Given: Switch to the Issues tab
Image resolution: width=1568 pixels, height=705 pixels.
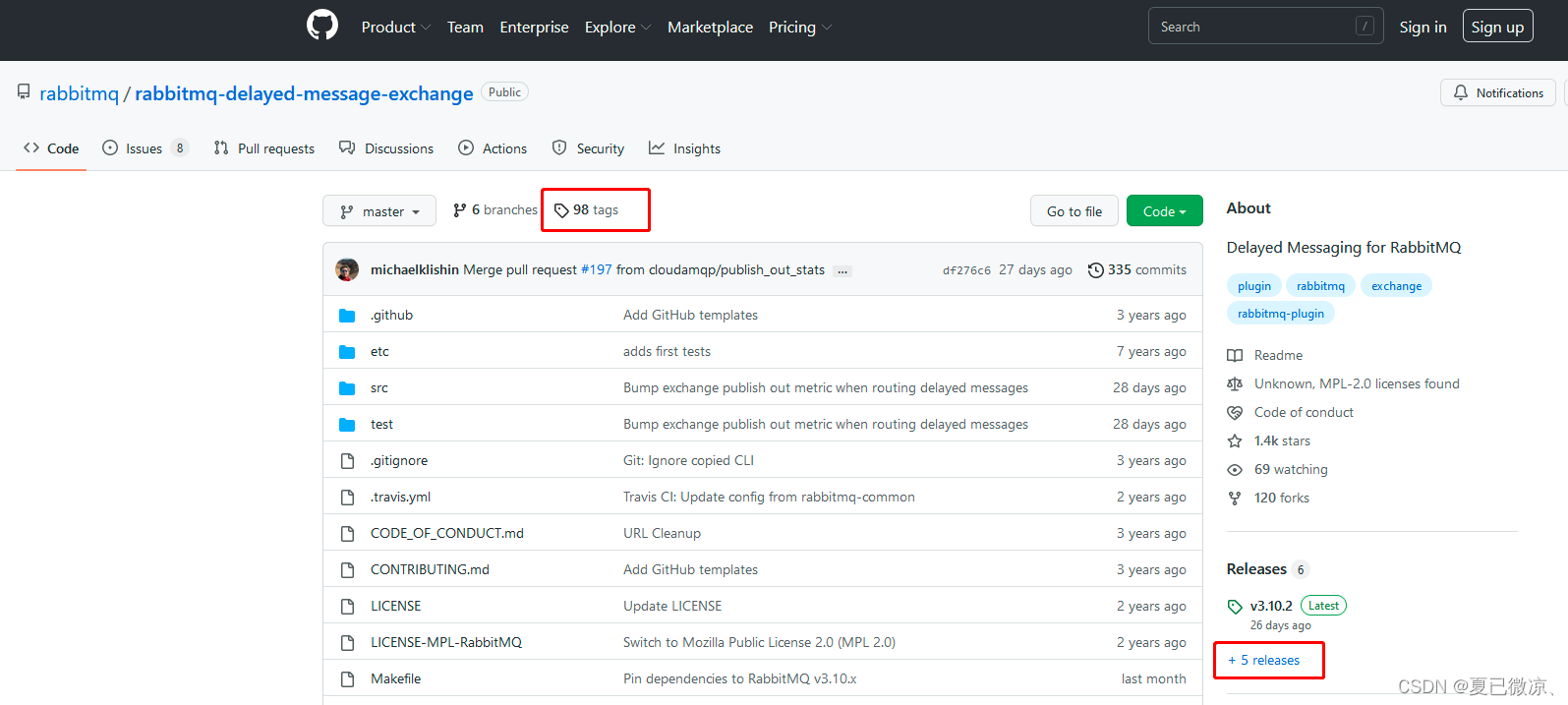Looking at the screenshot, I should [144, 148].
